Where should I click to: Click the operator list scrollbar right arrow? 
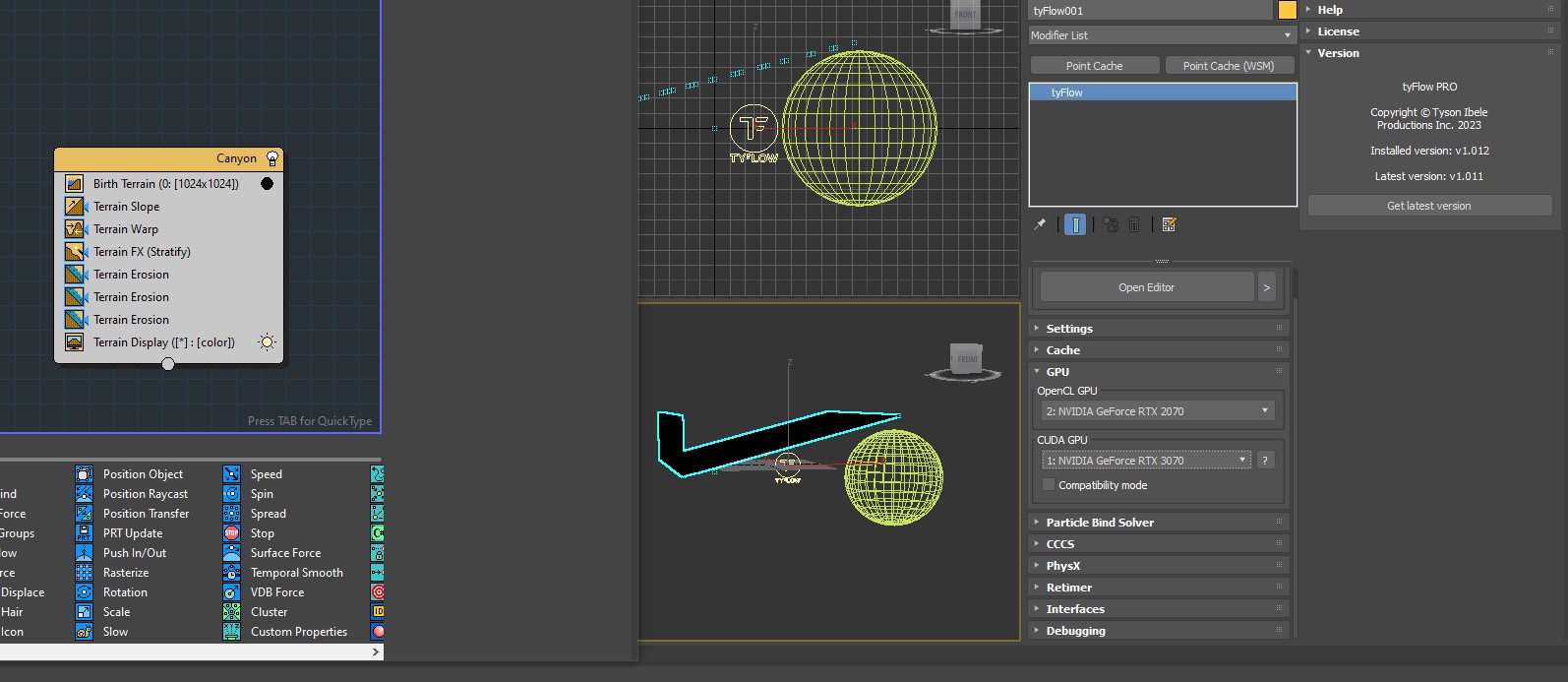(376, 651)
